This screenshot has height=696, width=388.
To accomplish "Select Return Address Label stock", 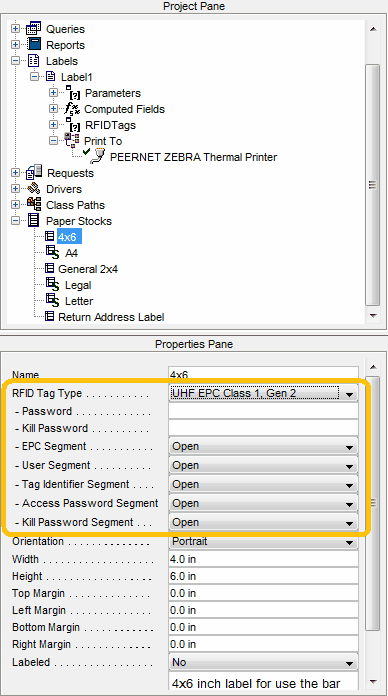I will click(x=111, y=317).
